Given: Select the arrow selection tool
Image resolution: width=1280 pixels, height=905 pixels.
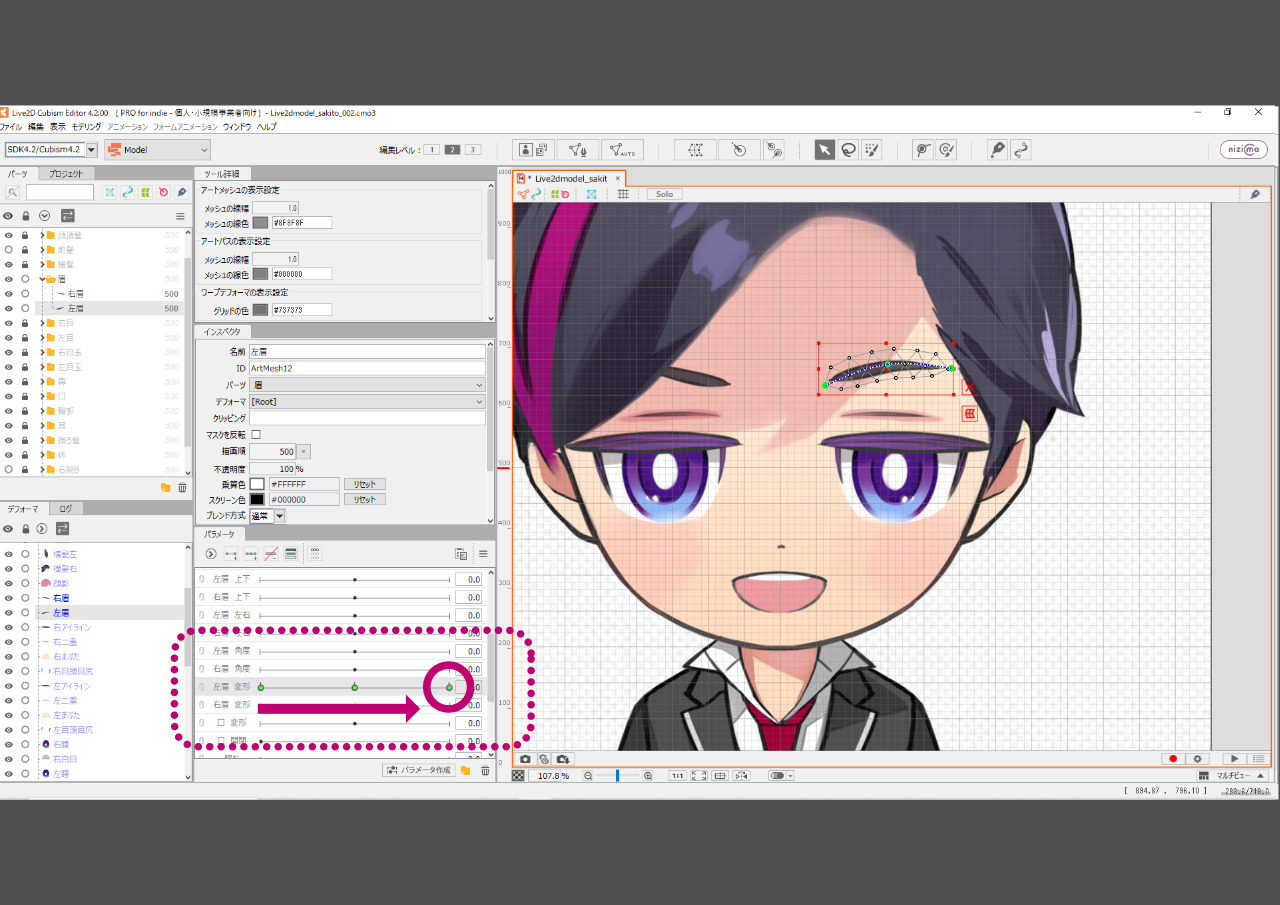Looking at the screenshot, I should click(x=824, y=150).
